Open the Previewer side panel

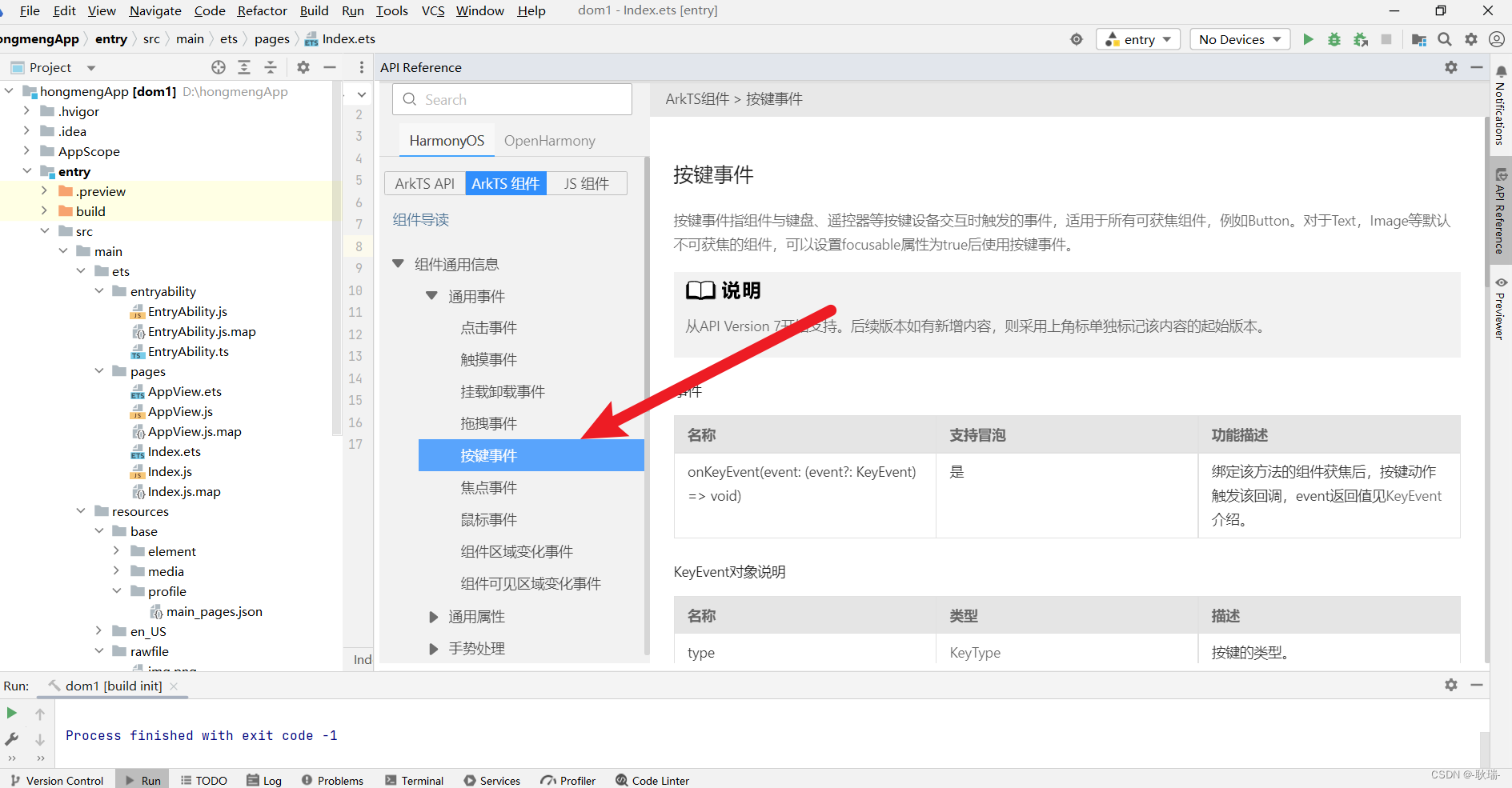tap(1501, 309)
